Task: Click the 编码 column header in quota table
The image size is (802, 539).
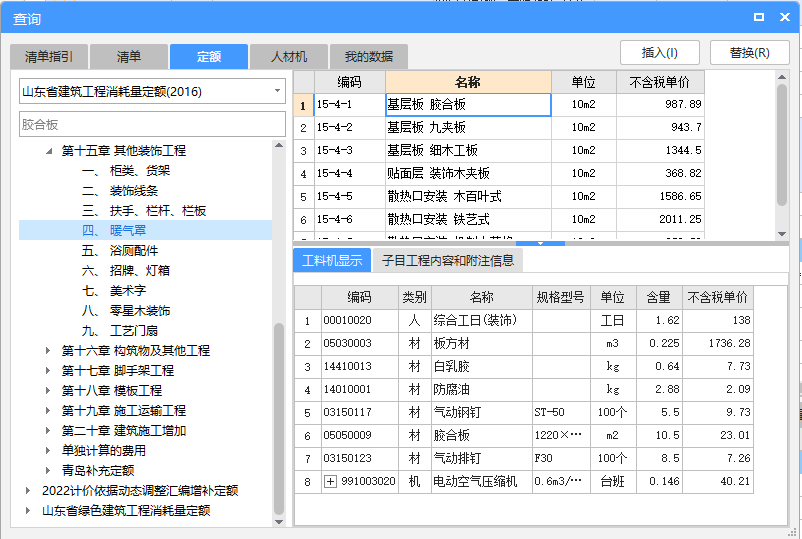Action: 349,82
